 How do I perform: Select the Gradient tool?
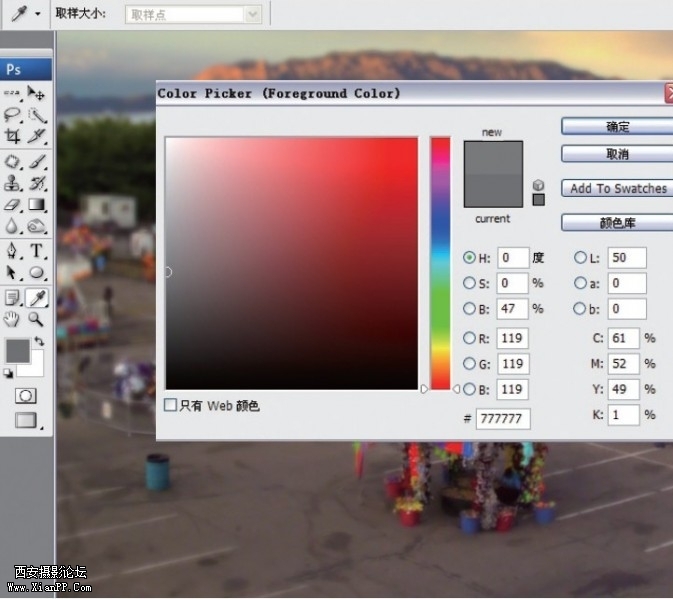pos(37,205)
